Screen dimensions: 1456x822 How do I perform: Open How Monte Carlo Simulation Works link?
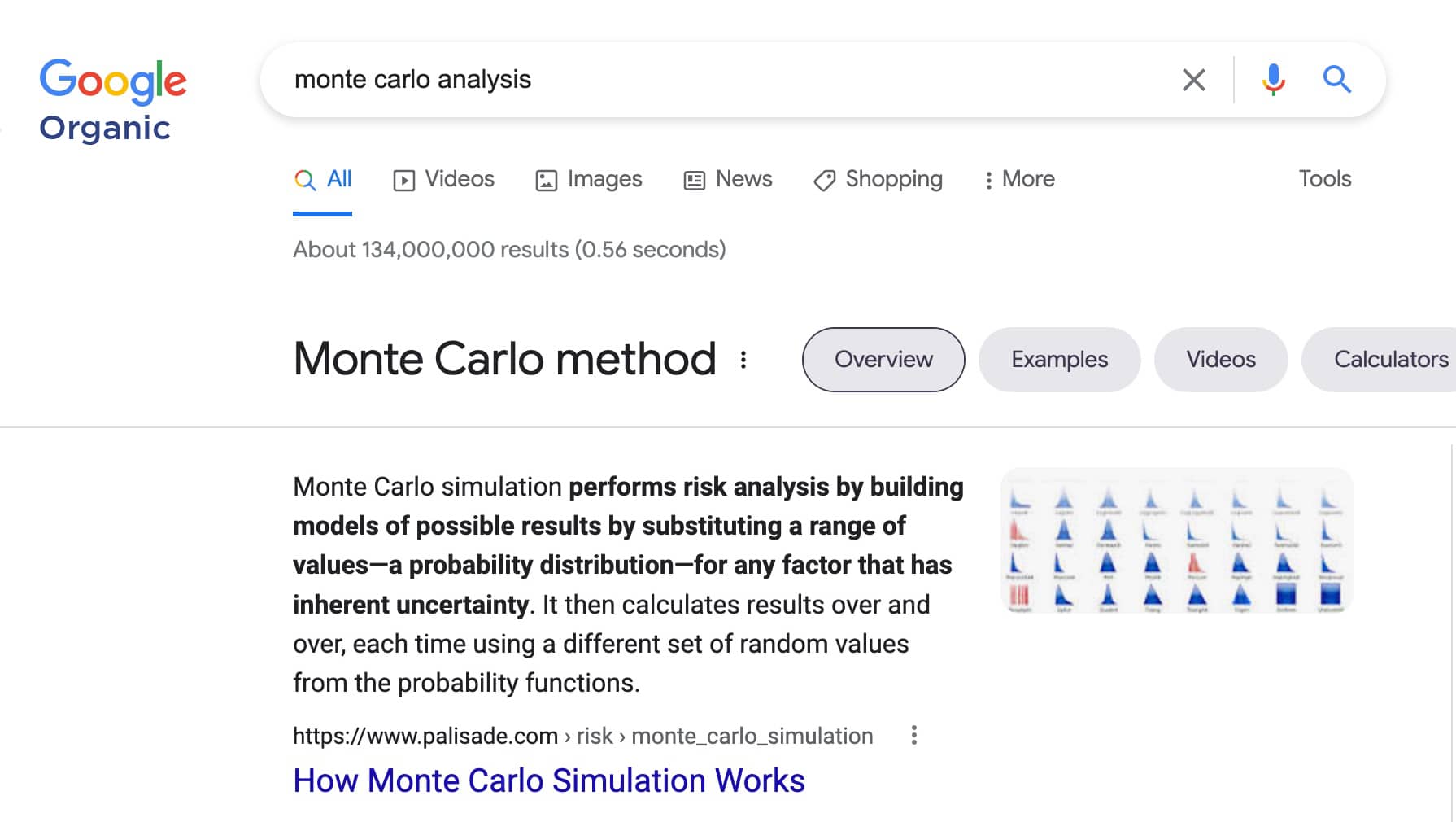click(x=549, y=780)
